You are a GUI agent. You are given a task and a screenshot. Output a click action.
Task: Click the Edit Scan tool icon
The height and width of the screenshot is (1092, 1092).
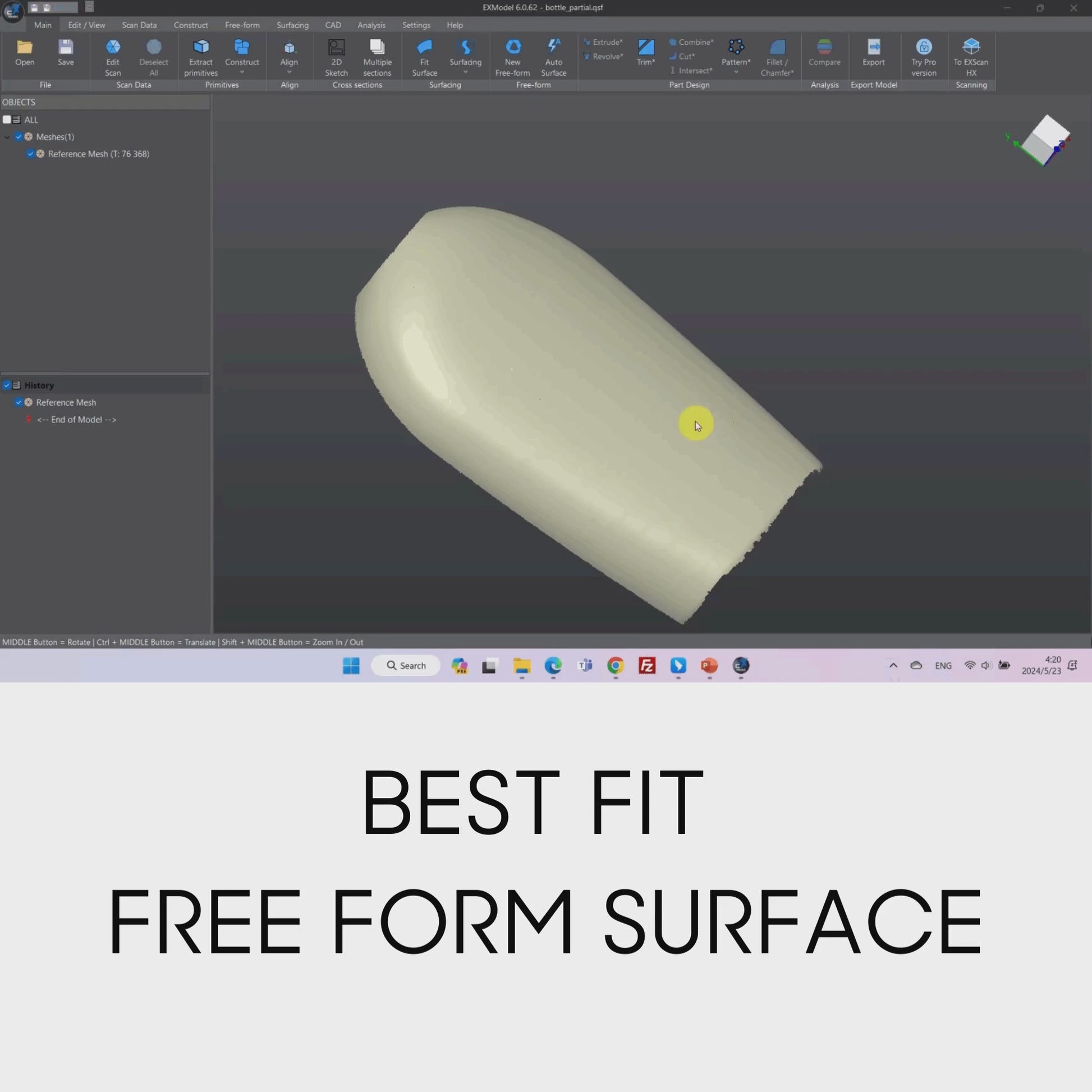[112, 48]
